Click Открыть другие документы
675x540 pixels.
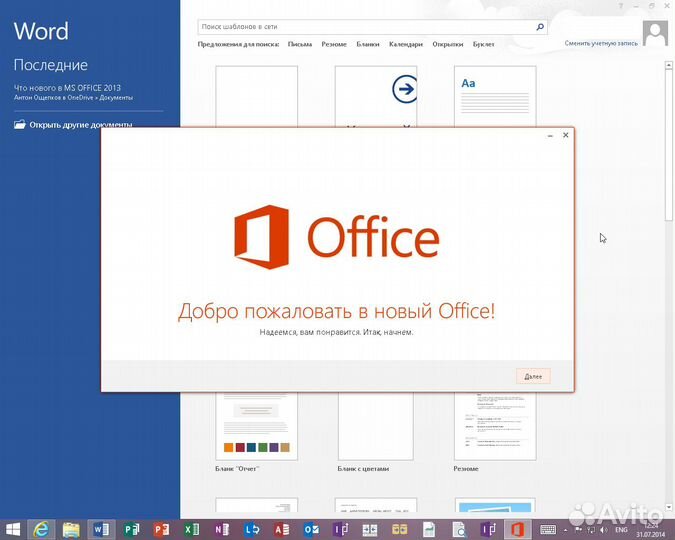81,125
